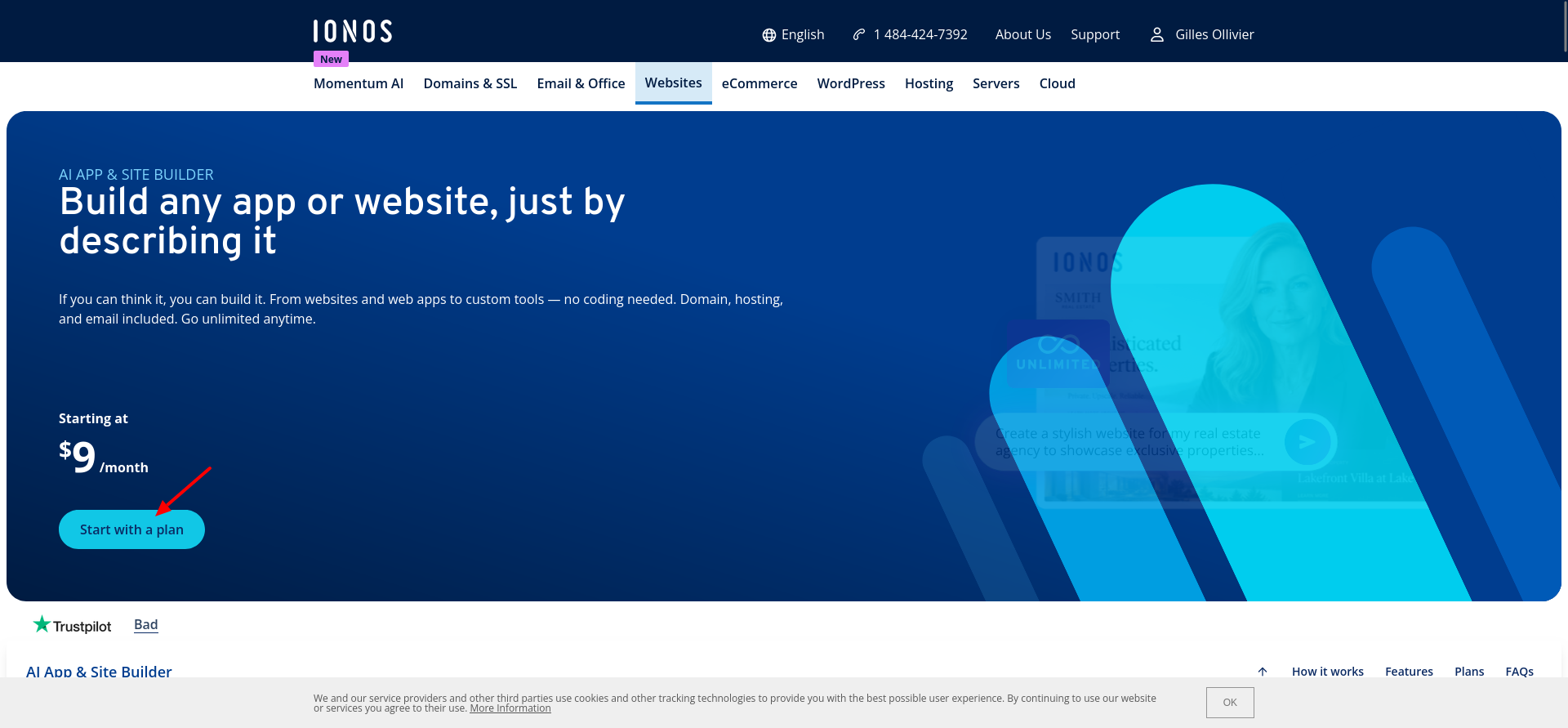Open the Servers menu
Screen dimensions: 1568x728
click(x=996, y=83)
